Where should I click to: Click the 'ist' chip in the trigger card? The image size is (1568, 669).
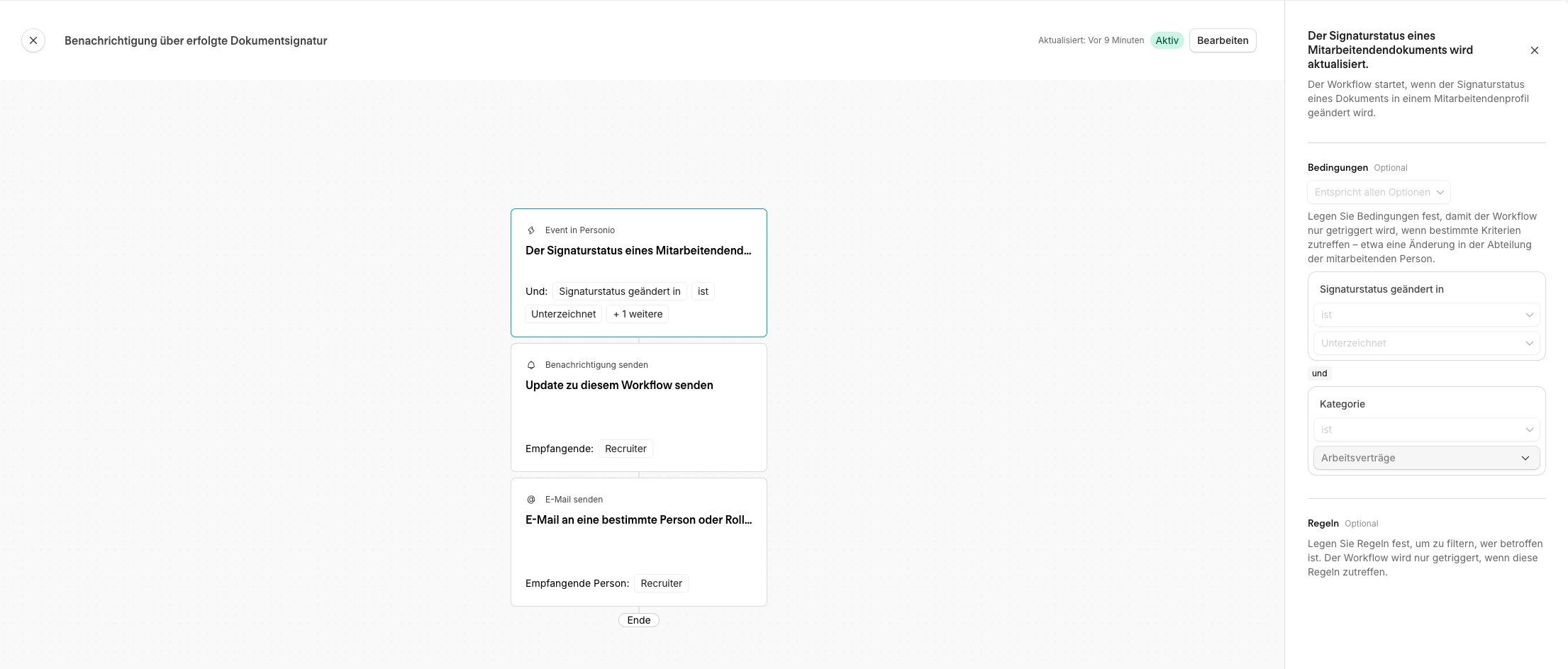pyautogui.click(x=703, y=291)
